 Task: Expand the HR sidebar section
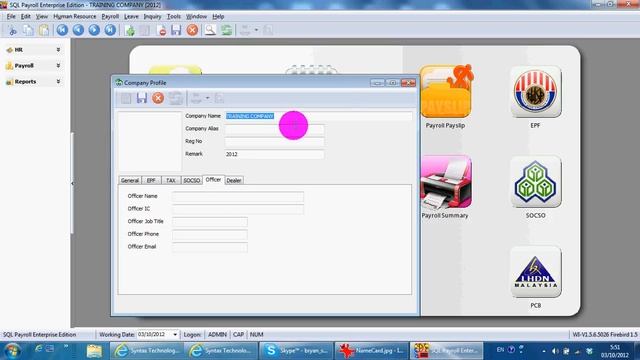click(33, 50)
